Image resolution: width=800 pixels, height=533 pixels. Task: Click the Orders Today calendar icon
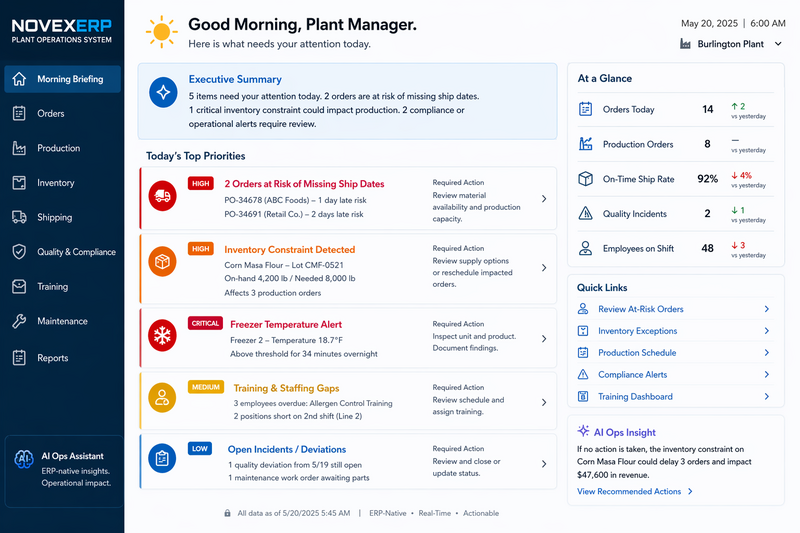tap(585, 109)
